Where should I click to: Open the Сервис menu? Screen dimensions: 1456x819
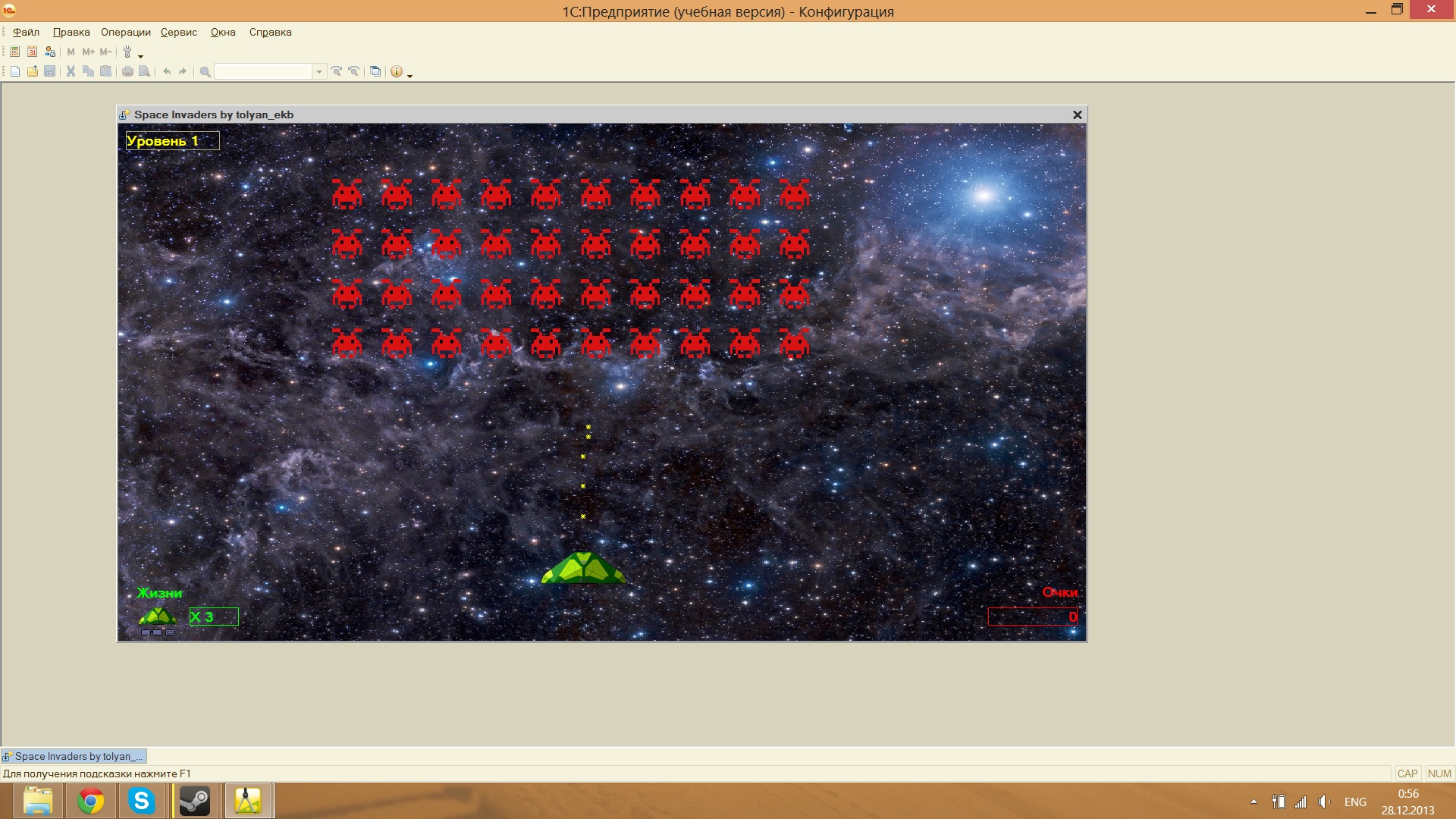click(x=178, y=32)
